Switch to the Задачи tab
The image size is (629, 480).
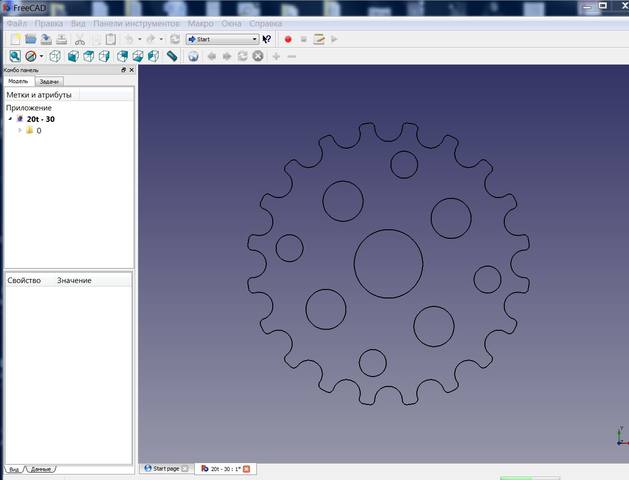pos(49,82)
